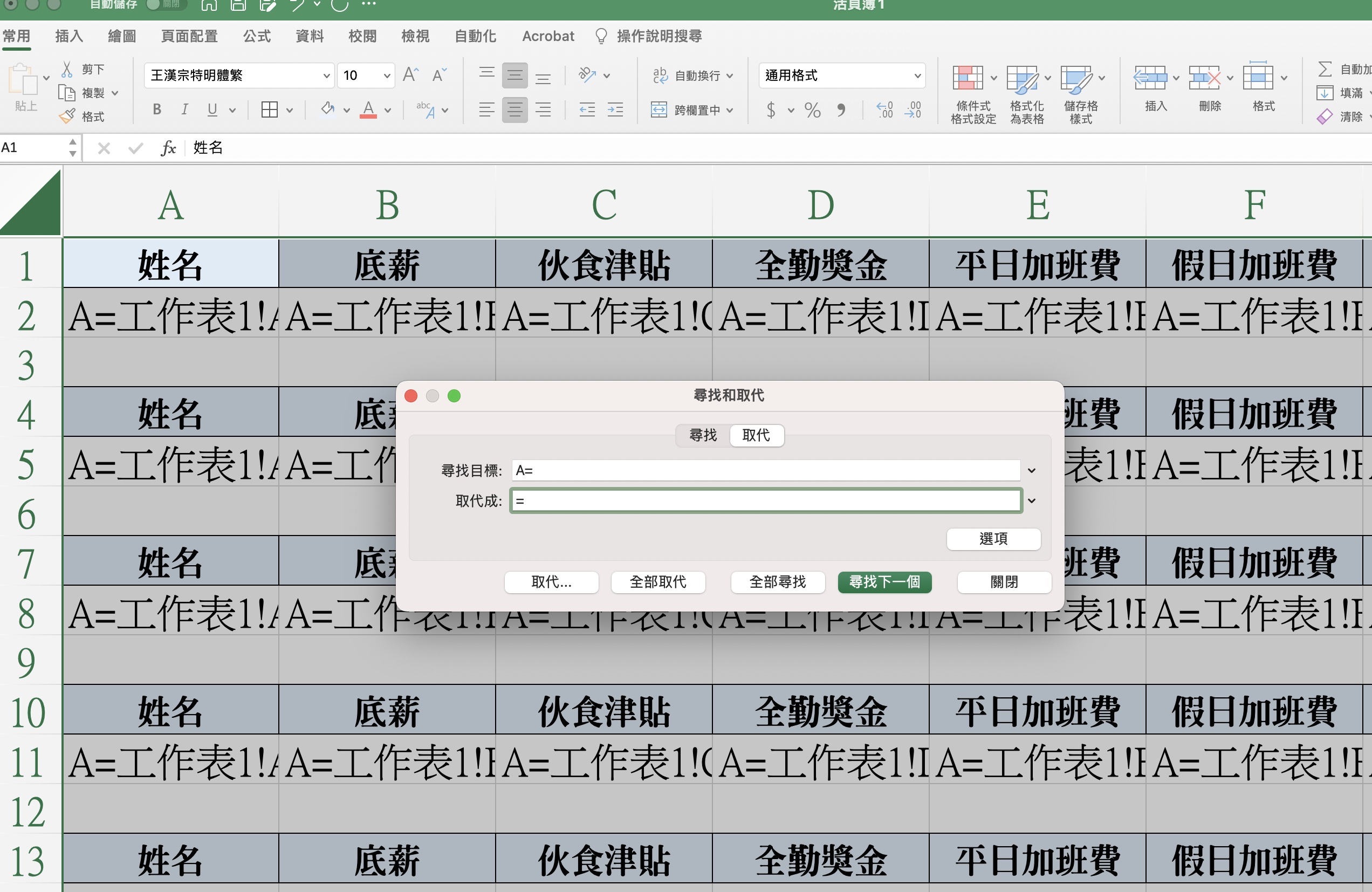
Task: Expand the find target history dropdown
Action: [x=1031, y=470]
